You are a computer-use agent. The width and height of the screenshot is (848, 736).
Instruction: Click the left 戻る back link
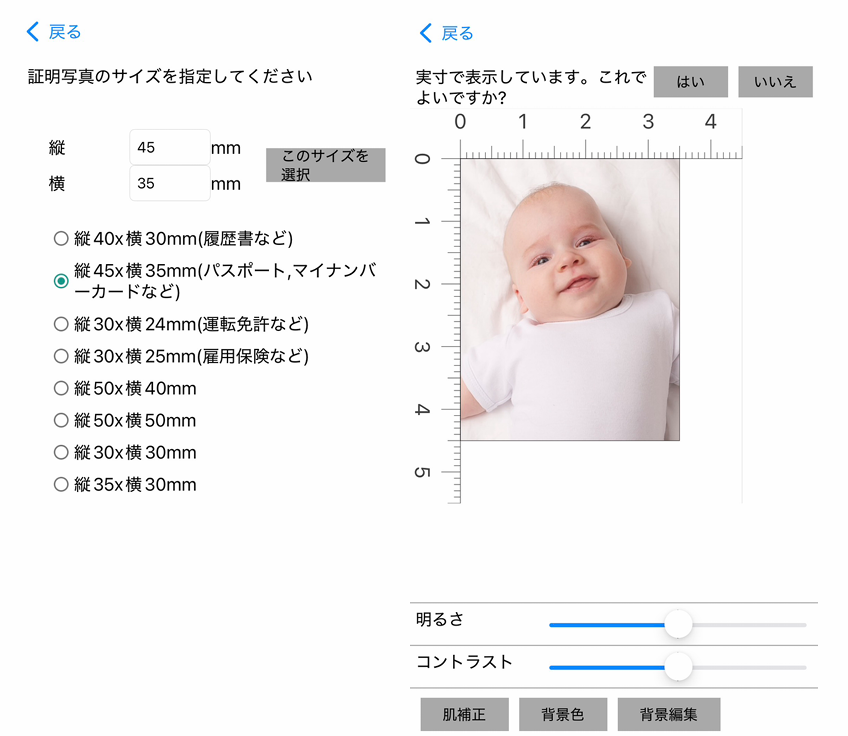(x=50, y=31)
